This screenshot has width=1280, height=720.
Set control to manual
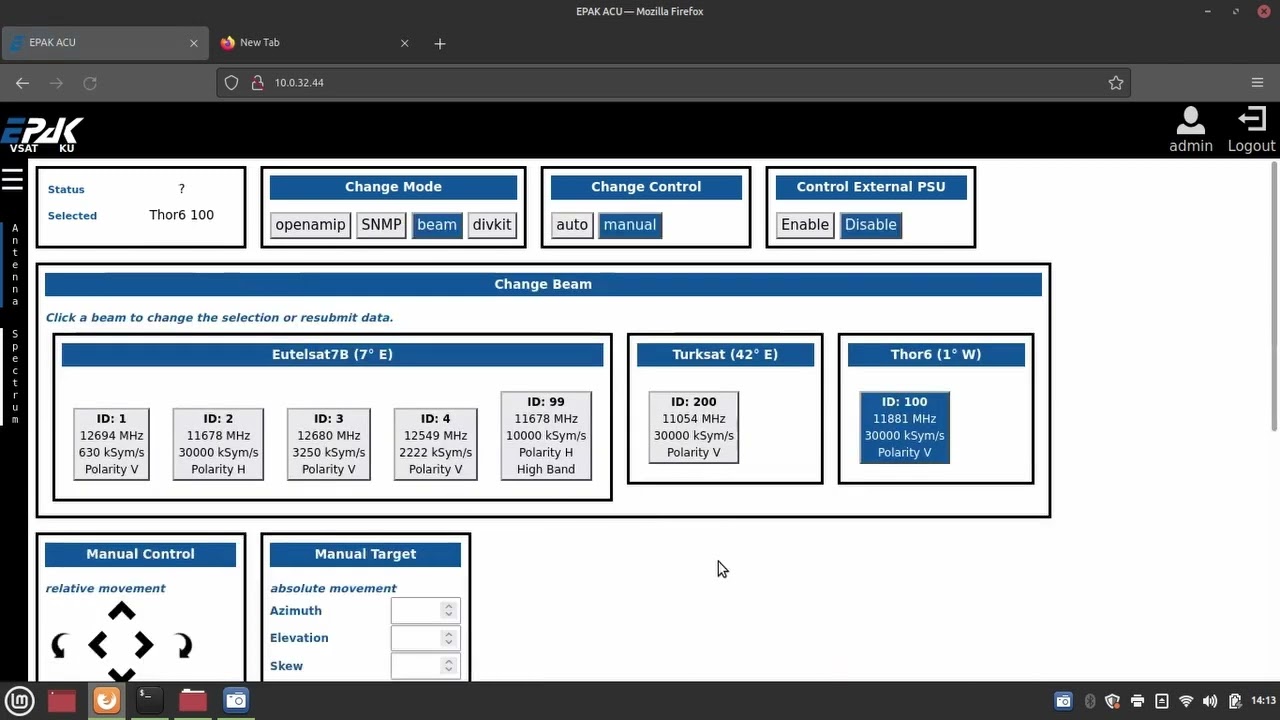[630, 225]
